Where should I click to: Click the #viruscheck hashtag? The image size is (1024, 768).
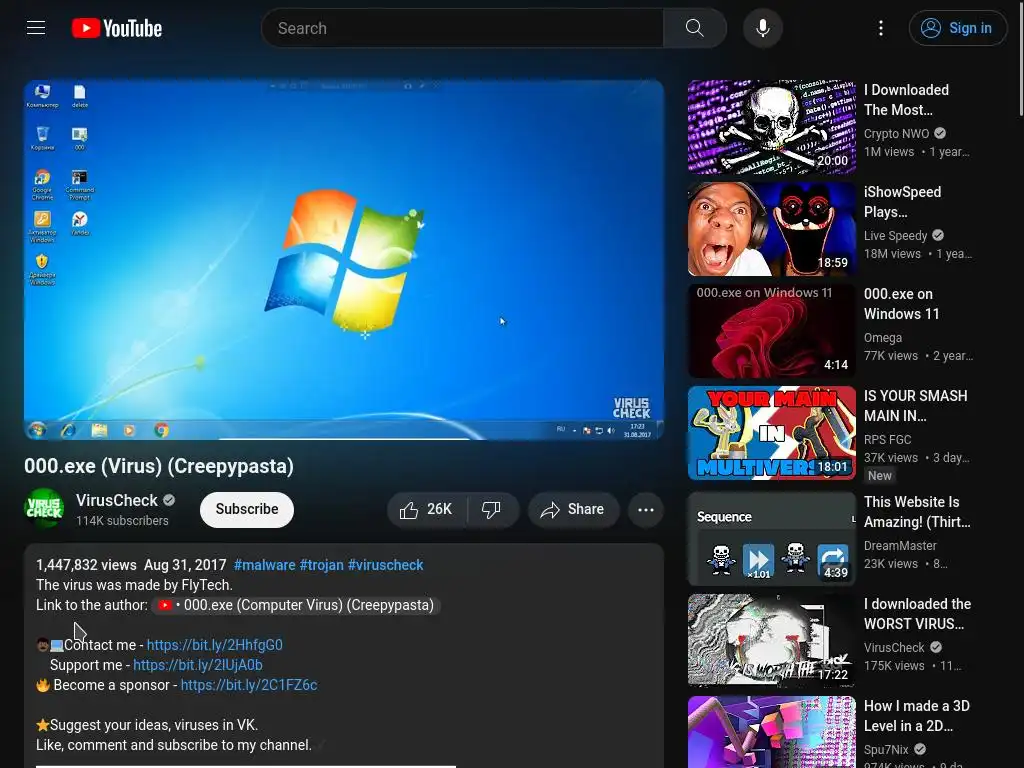tap(385, 565)
